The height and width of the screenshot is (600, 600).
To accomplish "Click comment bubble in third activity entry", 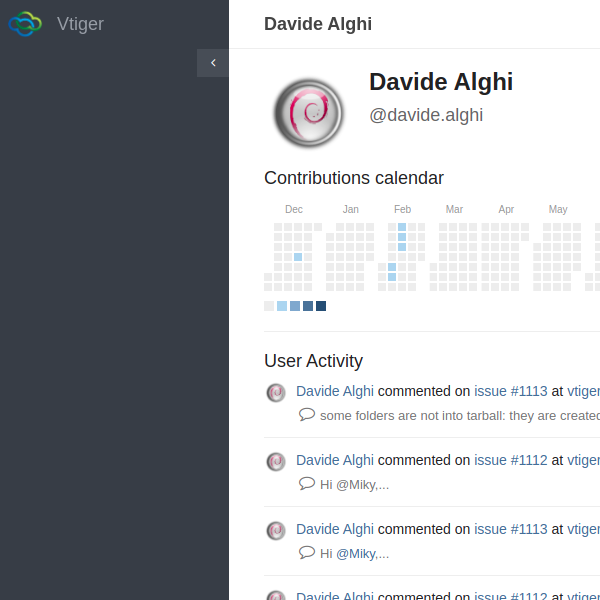I will point(307,553).
